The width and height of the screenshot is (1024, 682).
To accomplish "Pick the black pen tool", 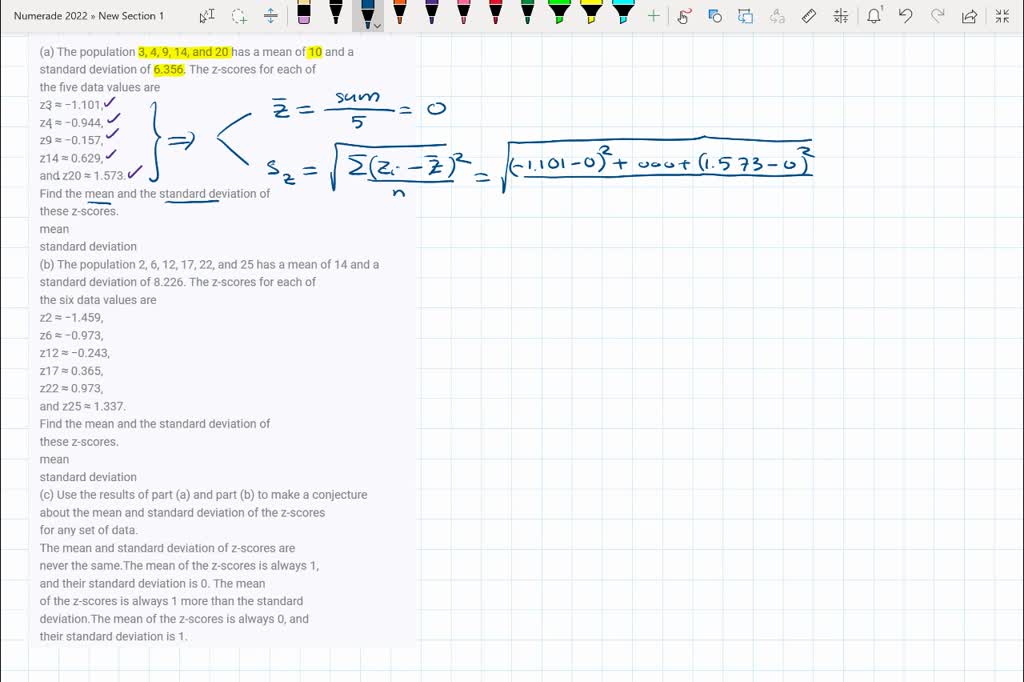I will [335, 13].
